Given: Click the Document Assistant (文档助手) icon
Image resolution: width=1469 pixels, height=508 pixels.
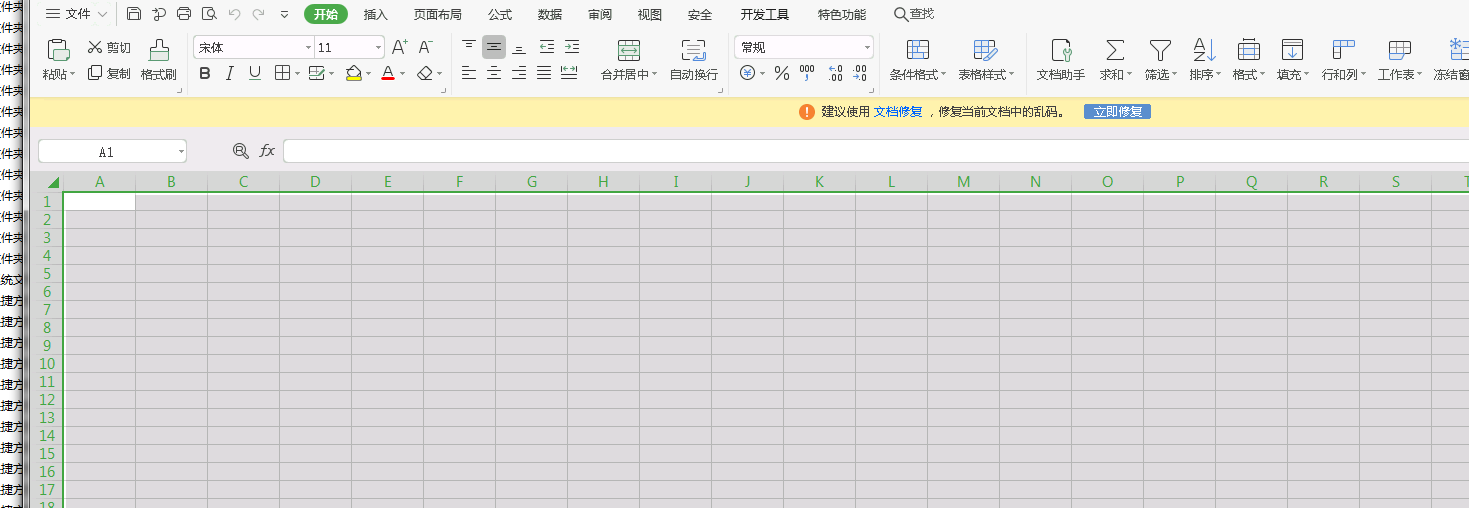Looking at the screenshot, I should [1061, 50].
